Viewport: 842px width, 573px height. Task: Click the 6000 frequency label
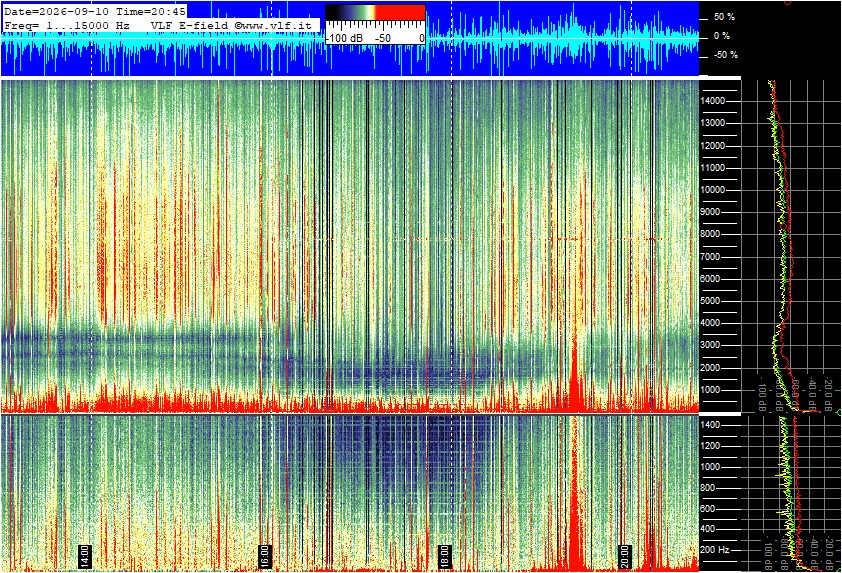710,279
